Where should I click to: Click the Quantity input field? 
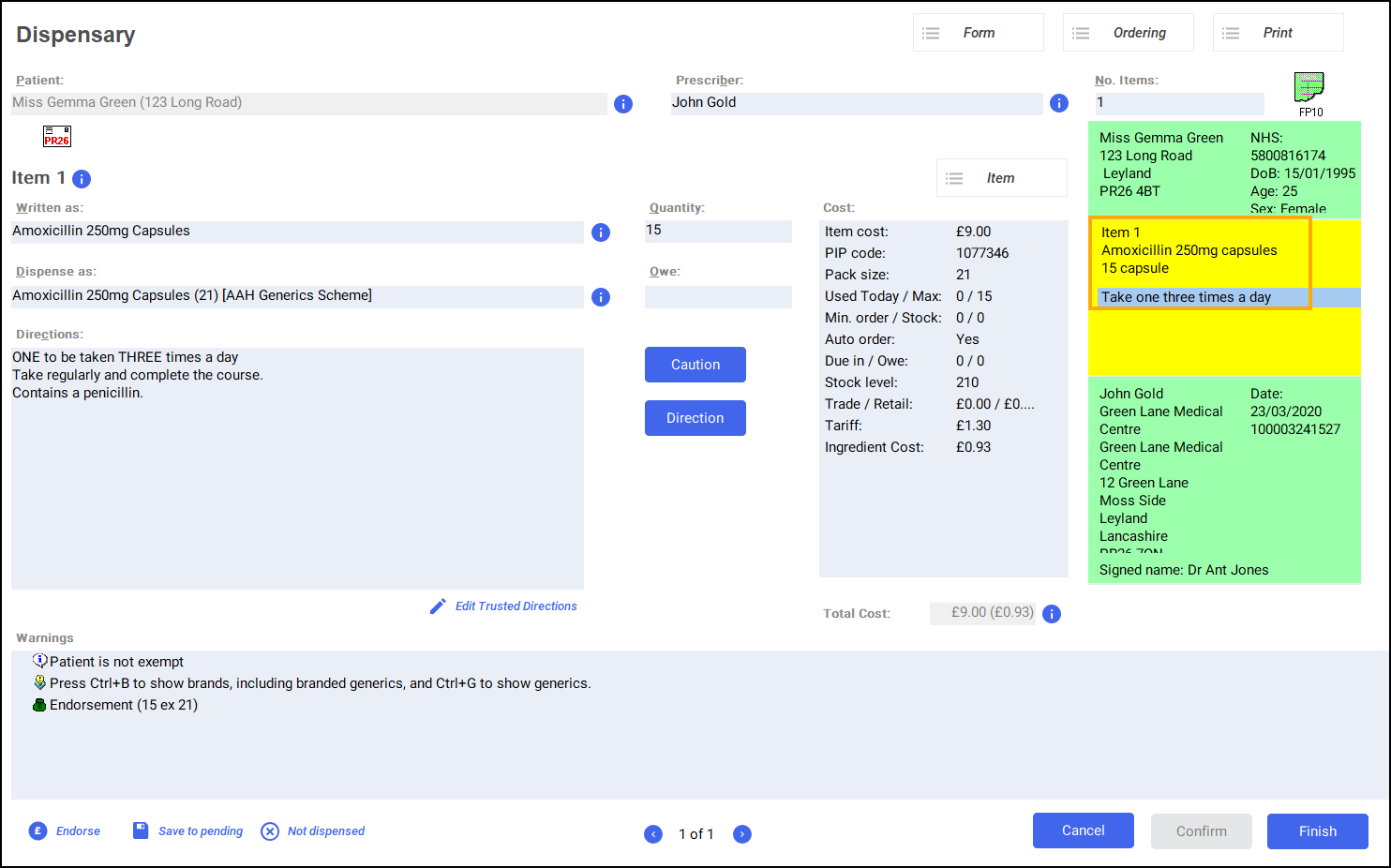tap(718, 231)
